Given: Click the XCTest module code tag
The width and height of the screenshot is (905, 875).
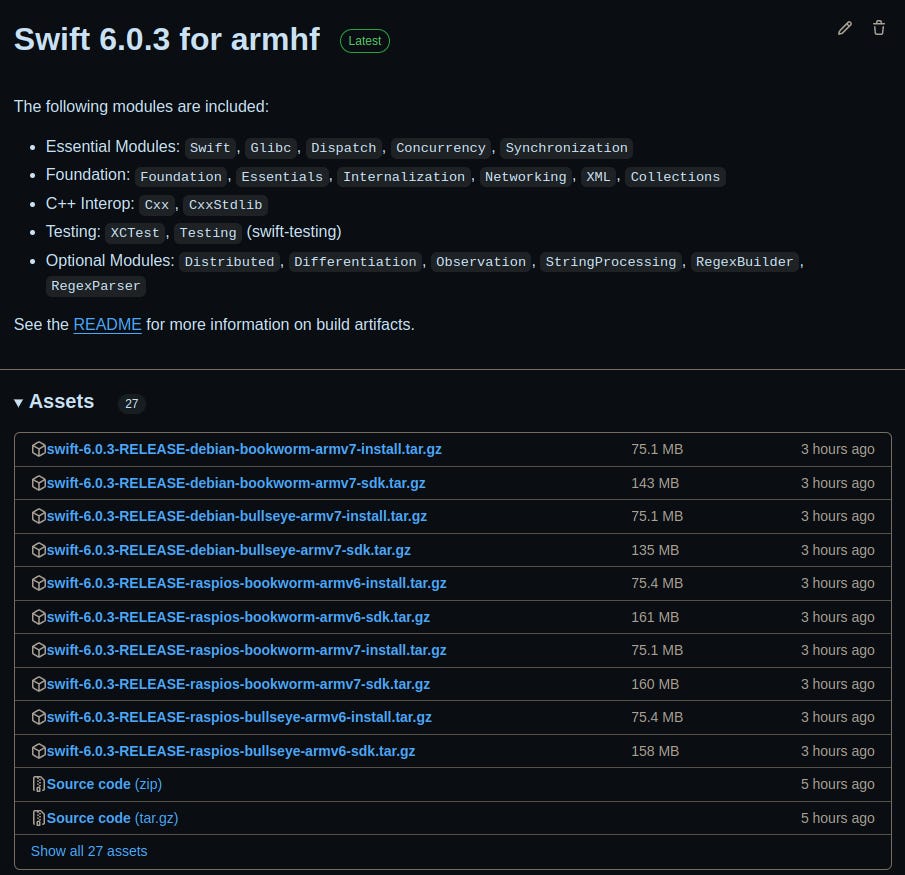Looking at the screenshot, I should point(134,233).
